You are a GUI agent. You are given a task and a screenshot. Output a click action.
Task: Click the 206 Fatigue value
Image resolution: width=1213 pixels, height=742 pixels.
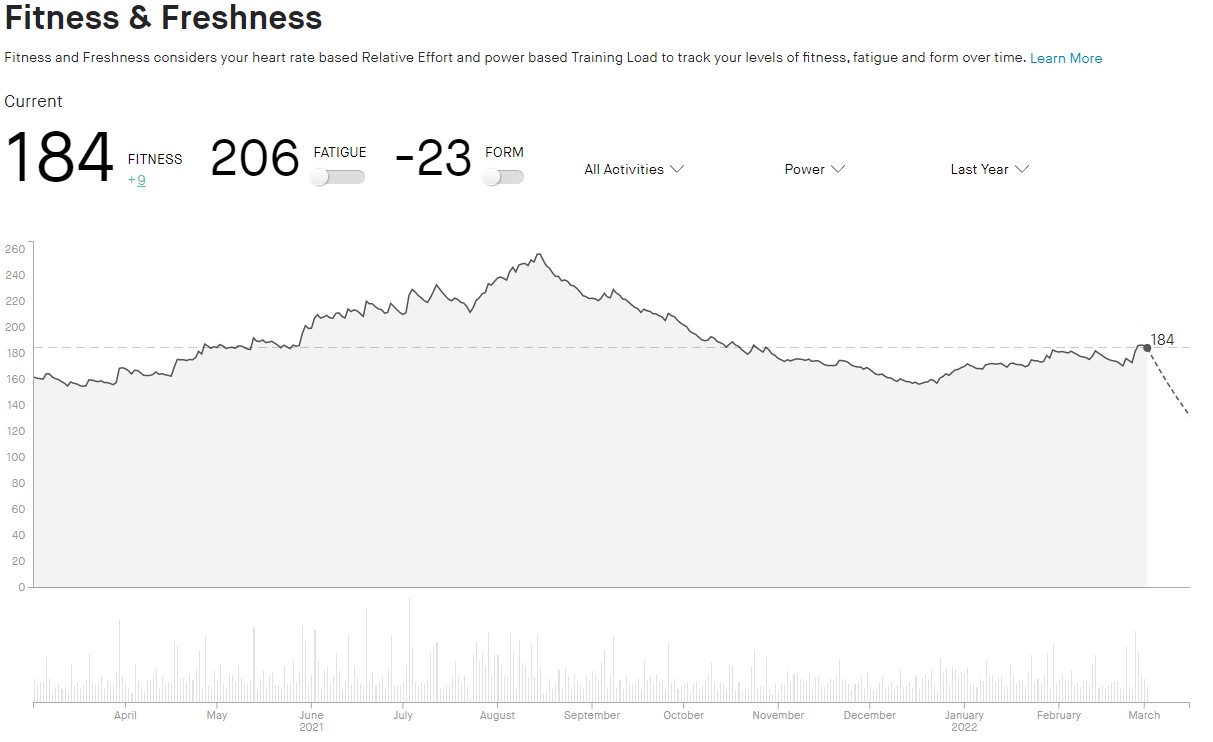pyautogui.click(x=255, y=159)
